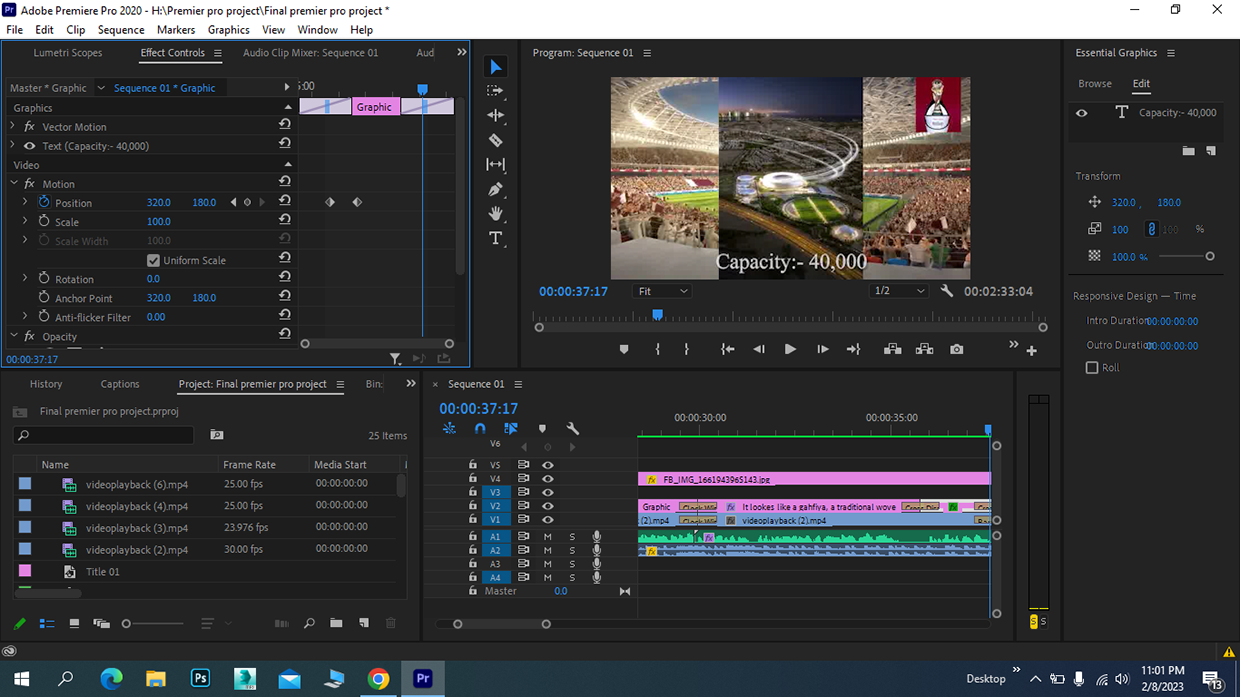
Task: Step forward one frame in Program monitor
Action: pyautogui.click(x=823, y=349)
